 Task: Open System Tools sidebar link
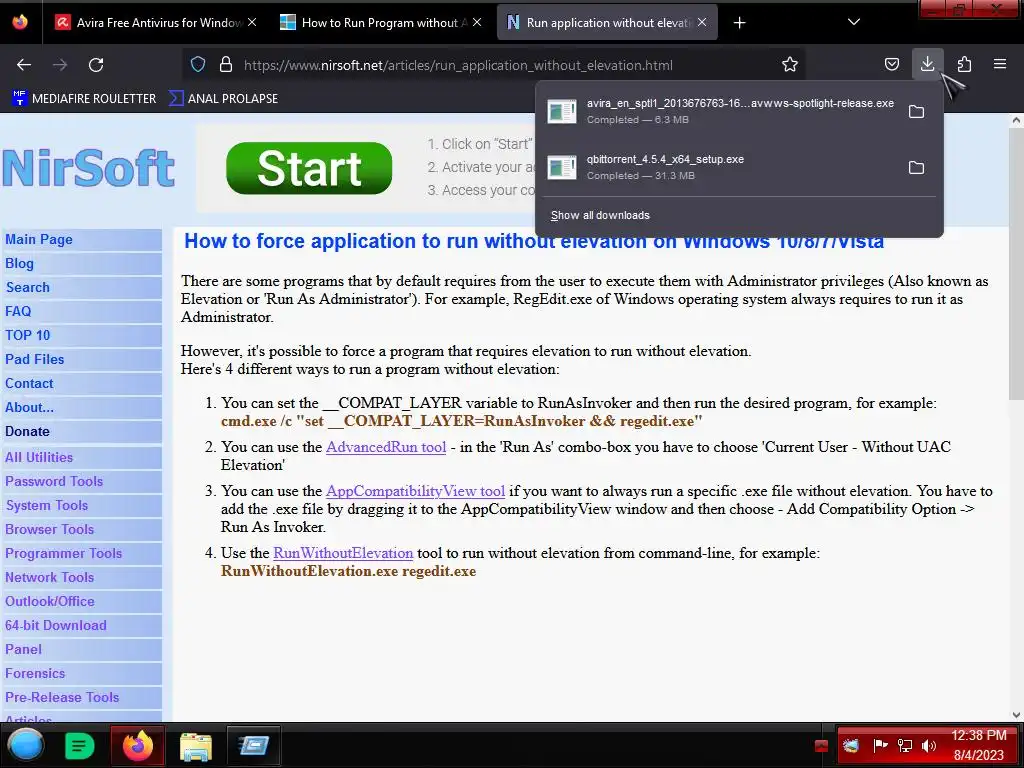pos(47,505)
